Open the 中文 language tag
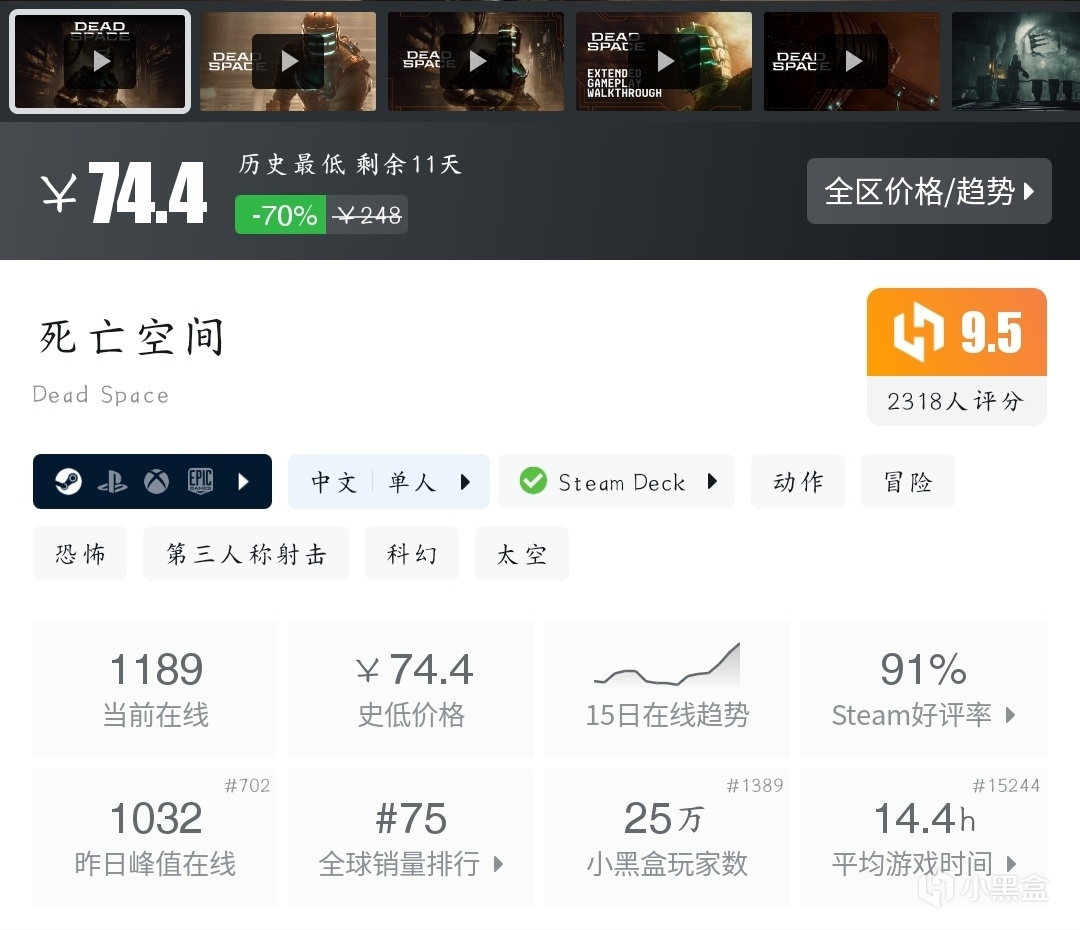Image resolution: width=1080 pixels, height=930 pixels. 334,482
